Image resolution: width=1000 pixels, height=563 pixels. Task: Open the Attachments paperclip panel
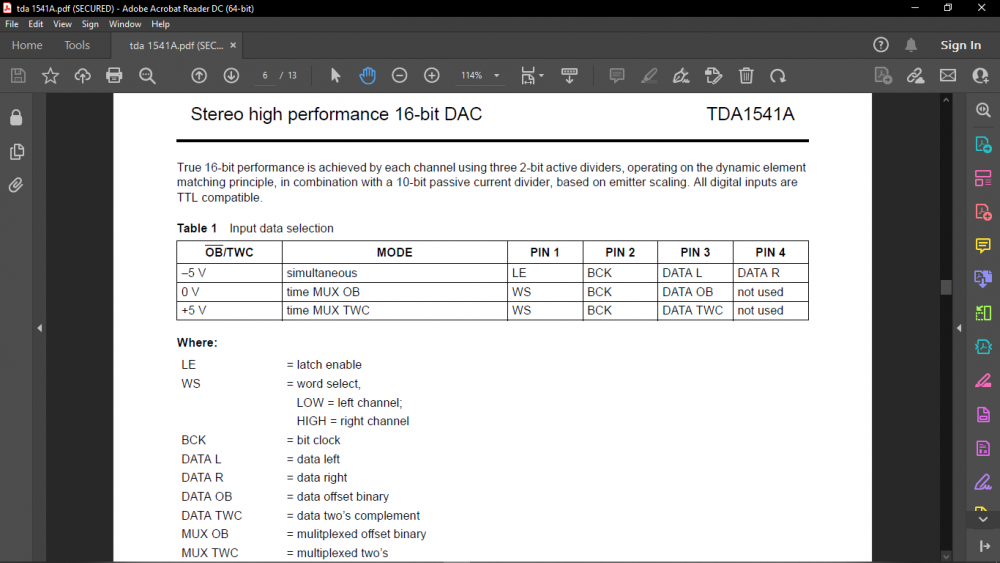click(x=16, y=185)
